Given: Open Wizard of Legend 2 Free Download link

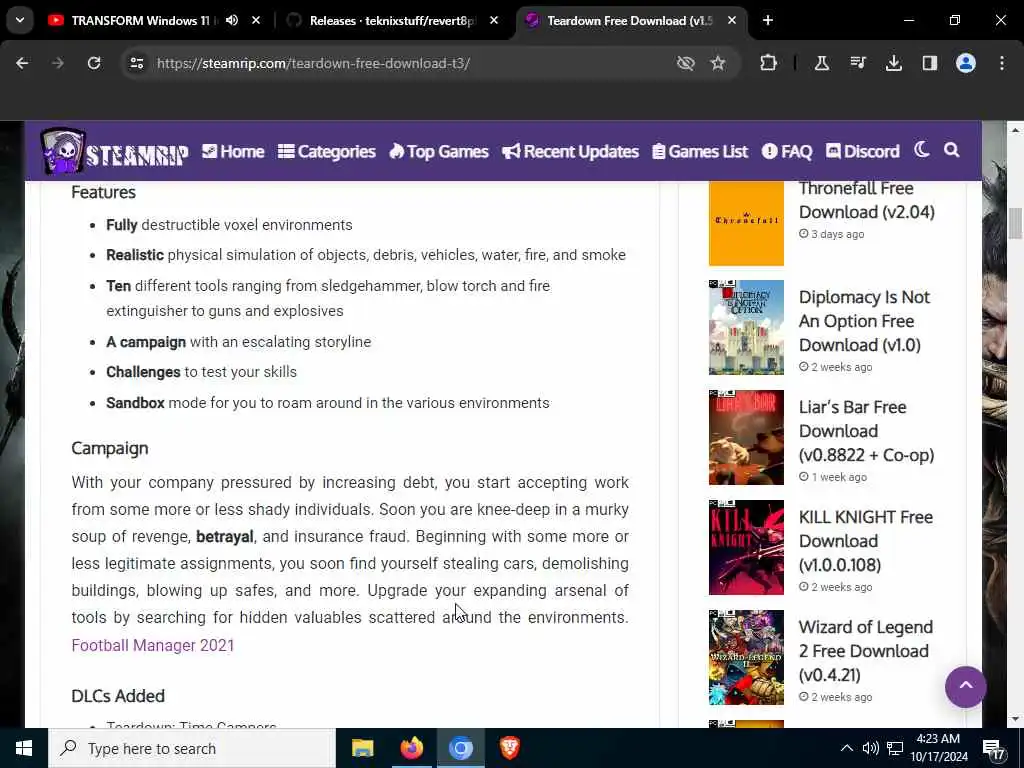Looking at the screenshot, I should 865,650.
